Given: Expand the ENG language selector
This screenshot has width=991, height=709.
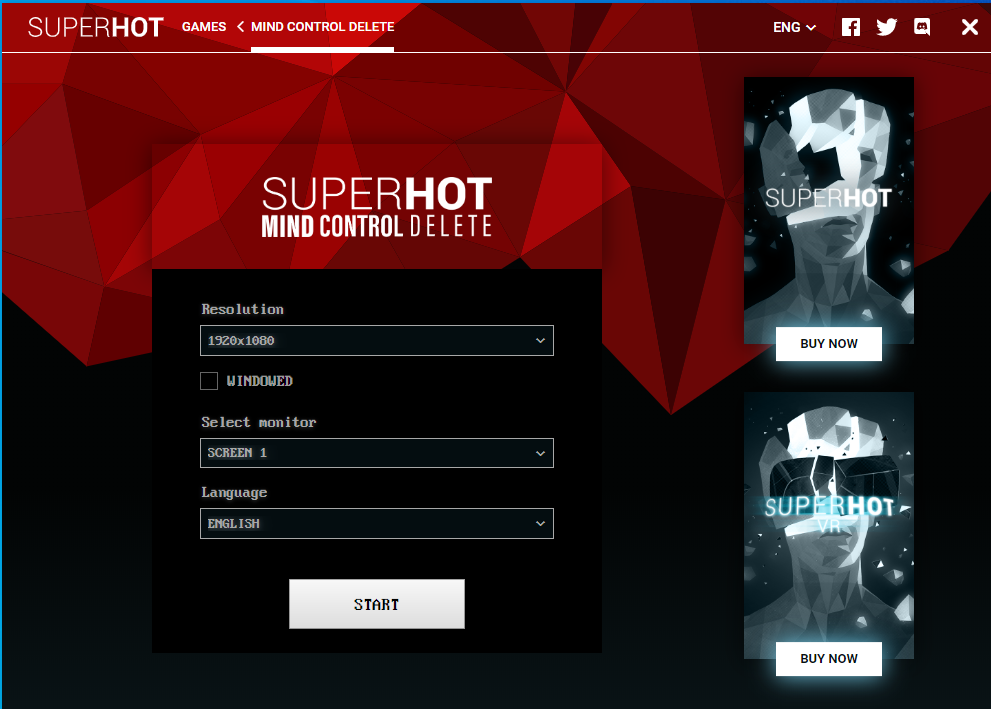Looking at the screenshot, I should click(794, 27).
